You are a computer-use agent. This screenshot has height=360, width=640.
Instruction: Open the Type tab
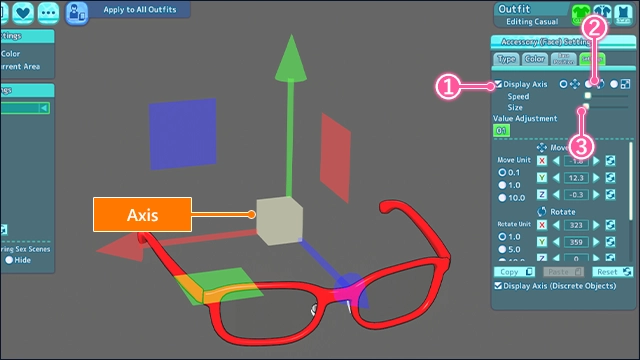[x=506, y=59]
